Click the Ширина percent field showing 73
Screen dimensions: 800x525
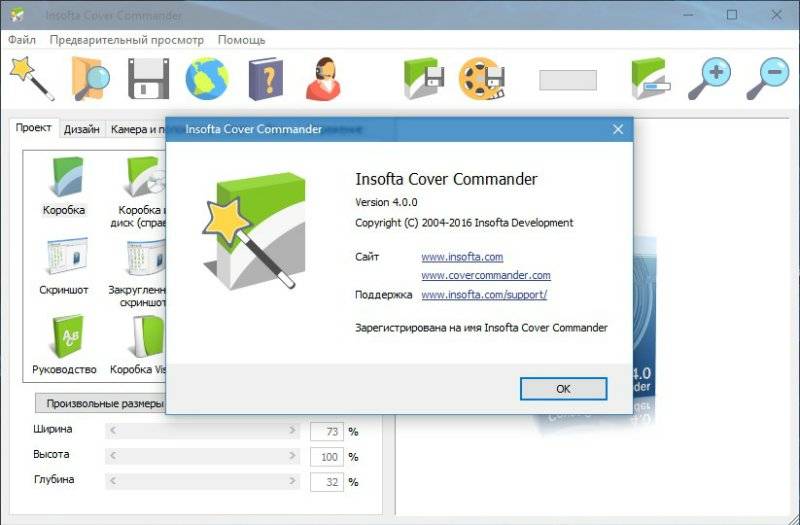(327, 432)
